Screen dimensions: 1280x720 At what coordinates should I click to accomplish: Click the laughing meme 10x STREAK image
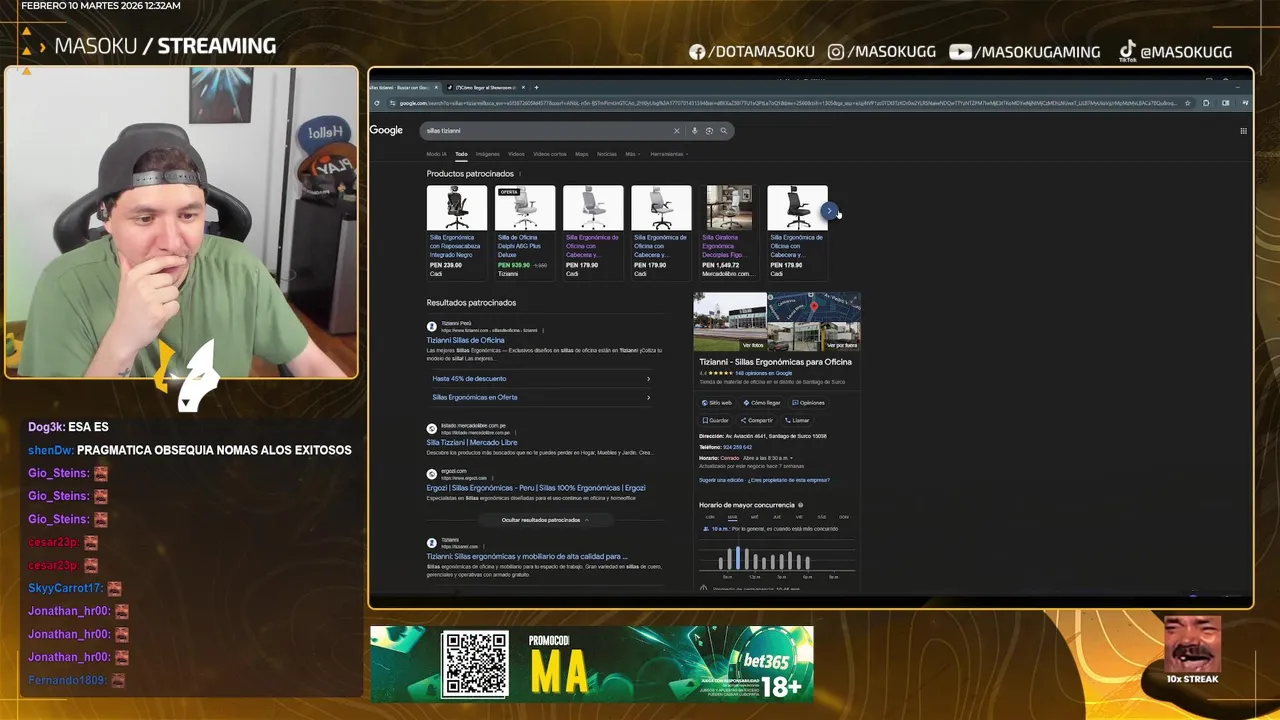pyautogui.click(x=1192, y=646)
